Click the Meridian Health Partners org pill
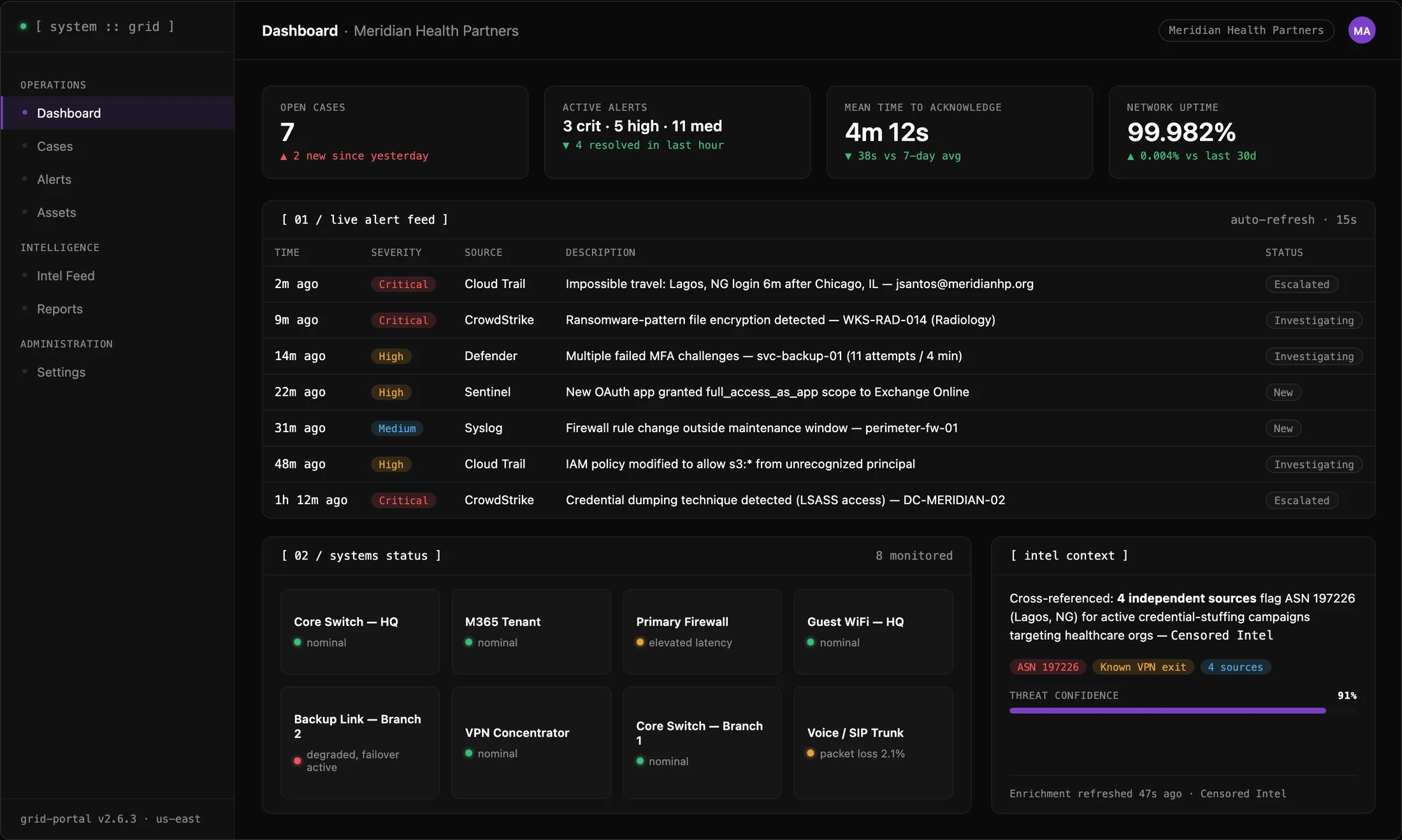 1246,31
